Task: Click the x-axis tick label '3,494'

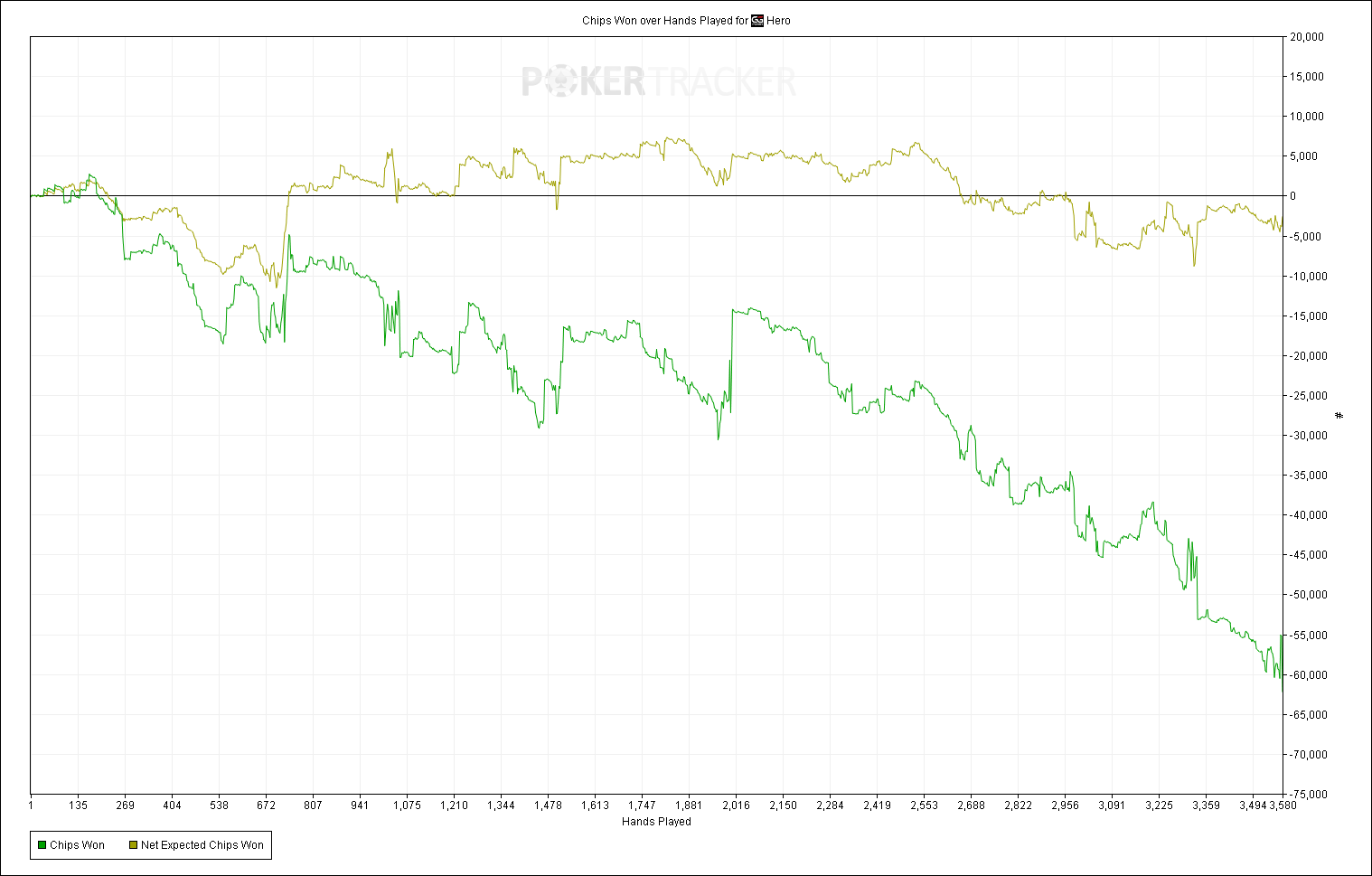Action: pos(1253,805)
